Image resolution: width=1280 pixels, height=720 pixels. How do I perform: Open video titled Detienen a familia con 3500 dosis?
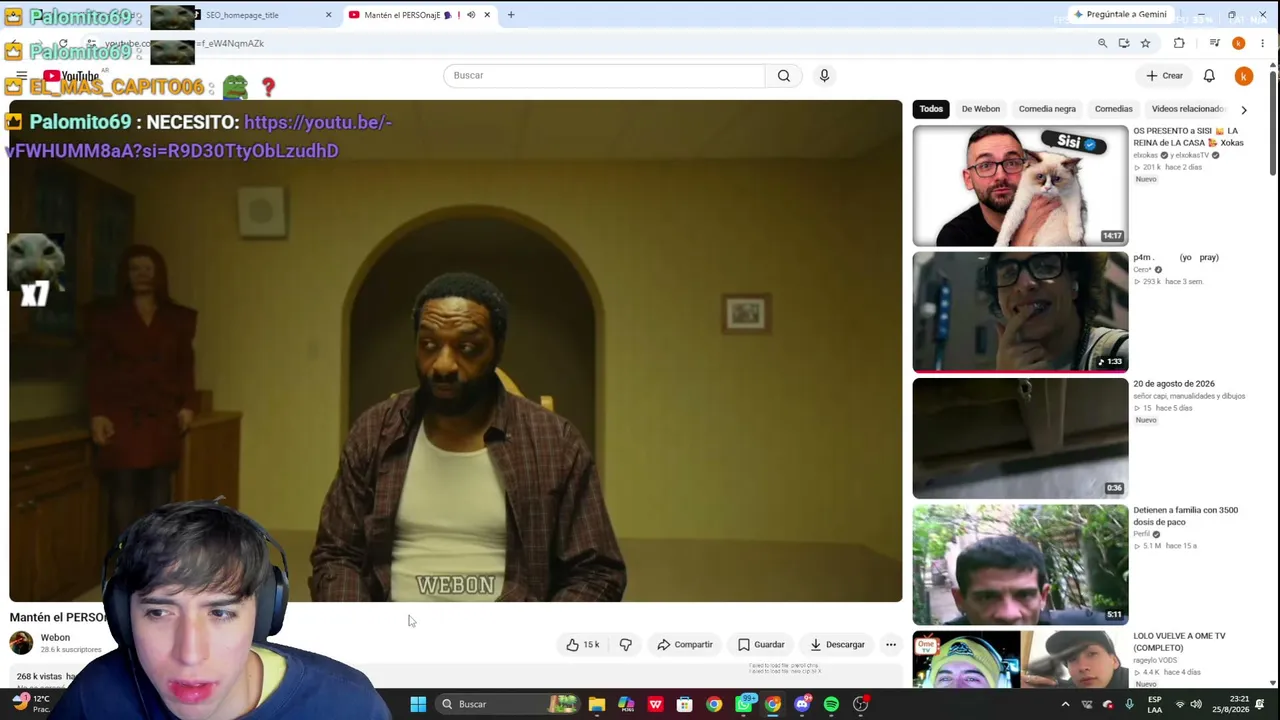1185,516
